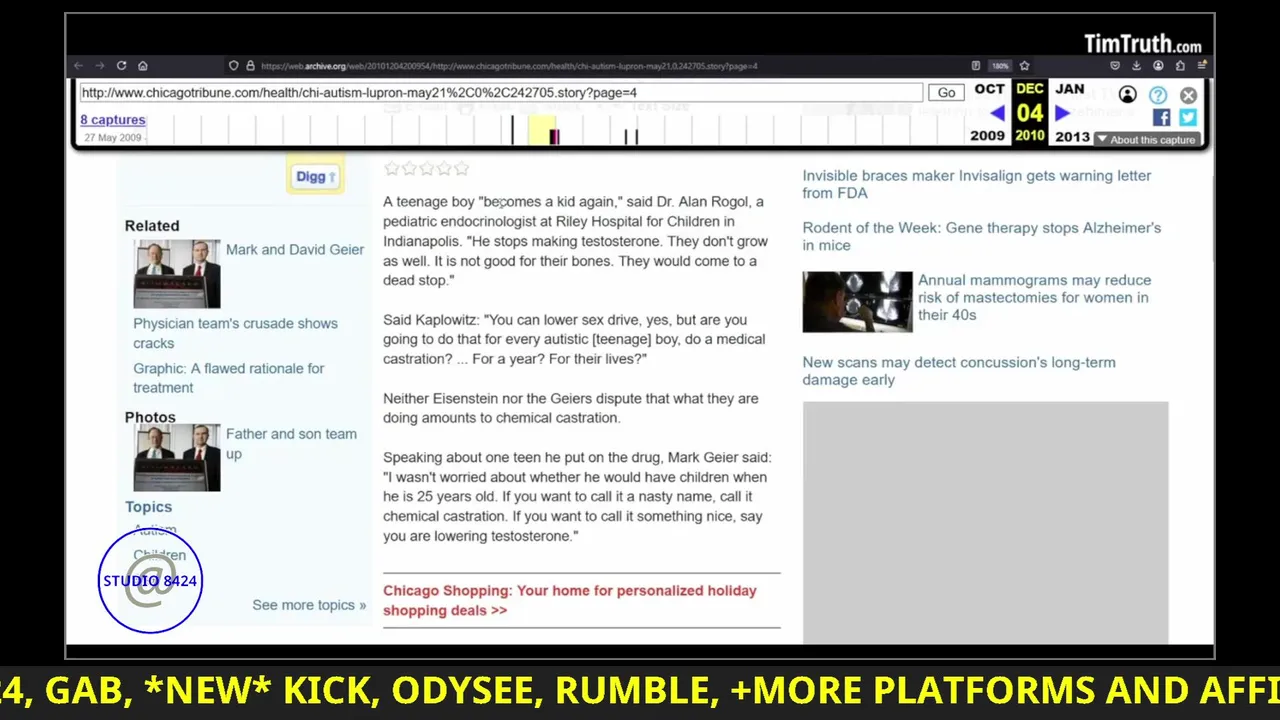Open Invisalign FDA warning letter story
The height and width of the screenshot is (720, 1280).
point(976,184)
